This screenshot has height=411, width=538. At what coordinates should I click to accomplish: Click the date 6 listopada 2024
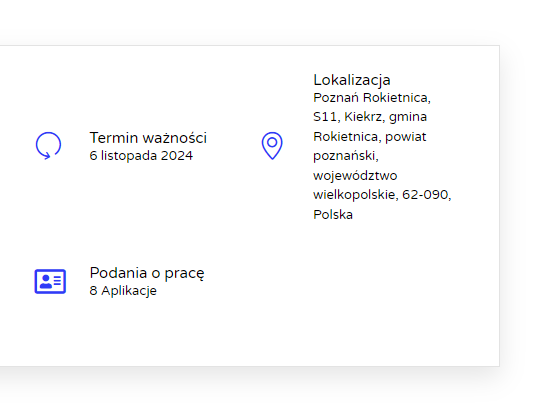[x=141, y=156]
